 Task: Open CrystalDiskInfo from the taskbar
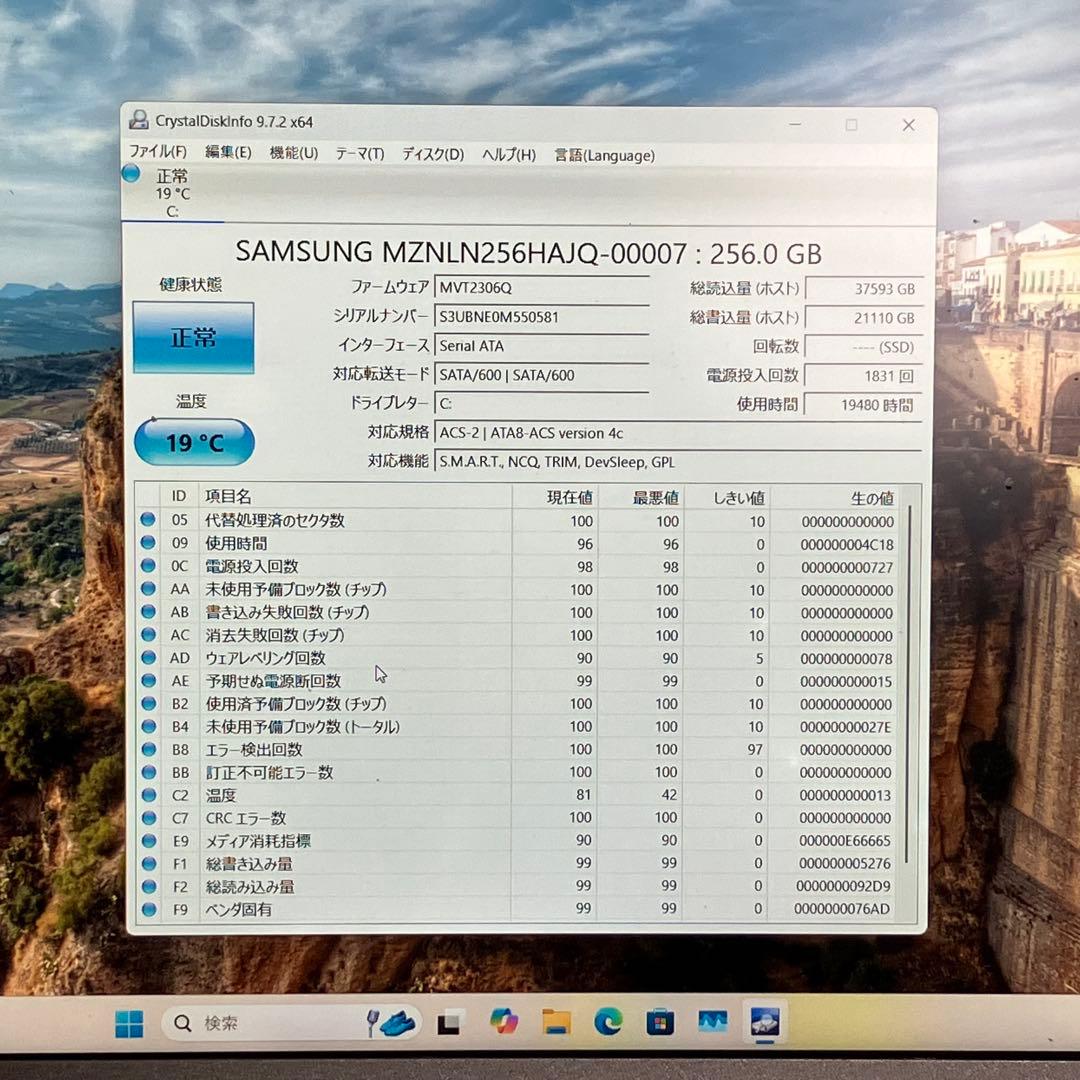click(764, 1023)
